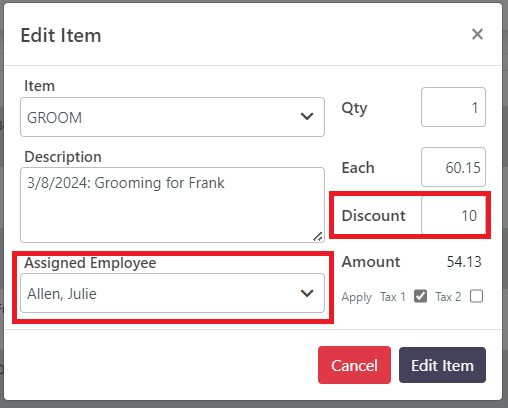Click the Edit Item dialog title
508x408 pixels.
click(61, 35)
